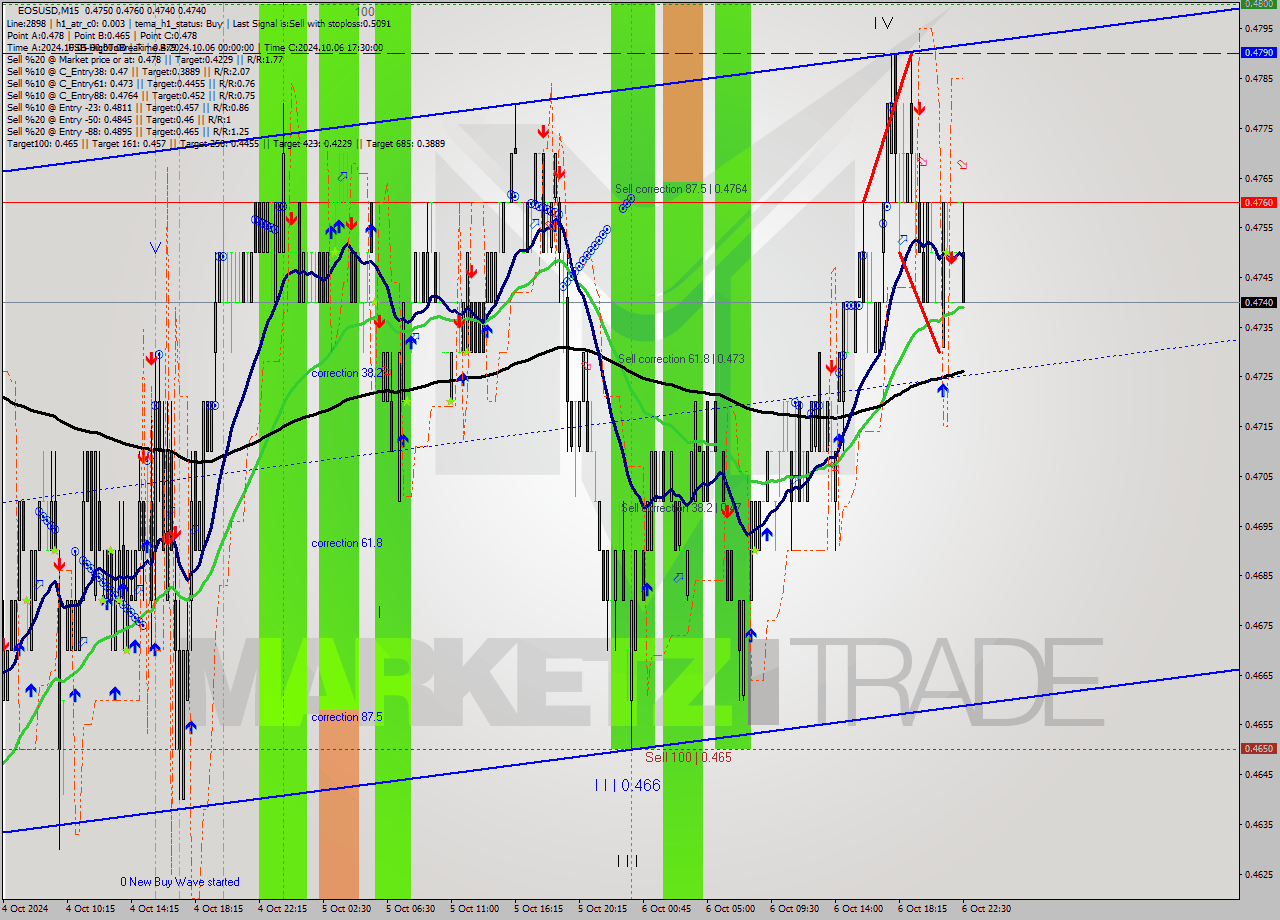Select the blue 'correction 38.2' label
The image size is (1280, 920).
[x=348, y=373]
